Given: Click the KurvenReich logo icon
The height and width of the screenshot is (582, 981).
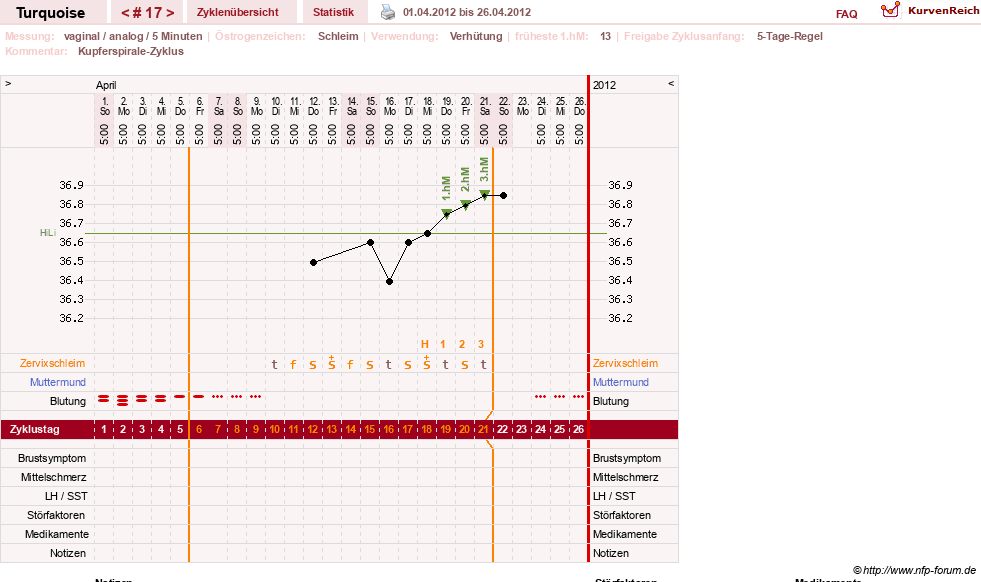Looking at the screenshot, I should (890, 10).
